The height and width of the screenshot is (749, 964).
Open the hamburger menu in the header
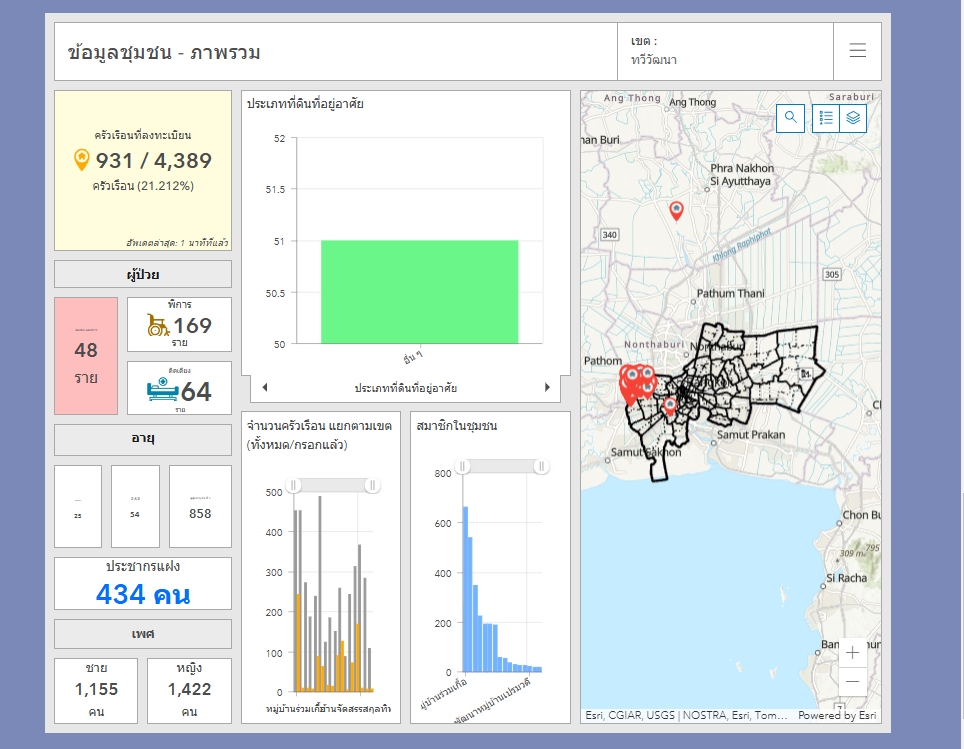click(857, 51)
